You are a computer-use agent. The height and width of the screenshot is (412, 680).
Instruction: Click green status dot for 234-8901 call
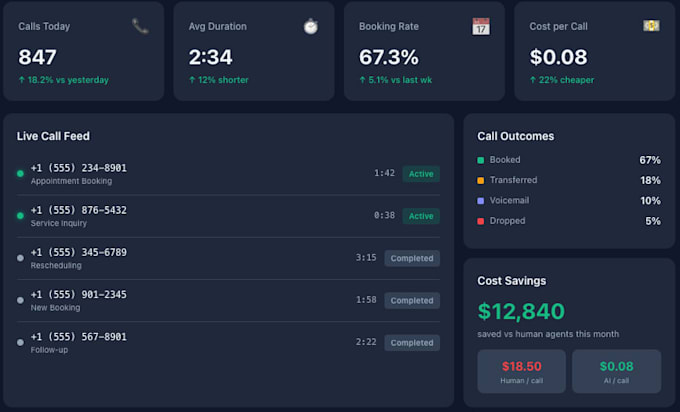point(20,173)
